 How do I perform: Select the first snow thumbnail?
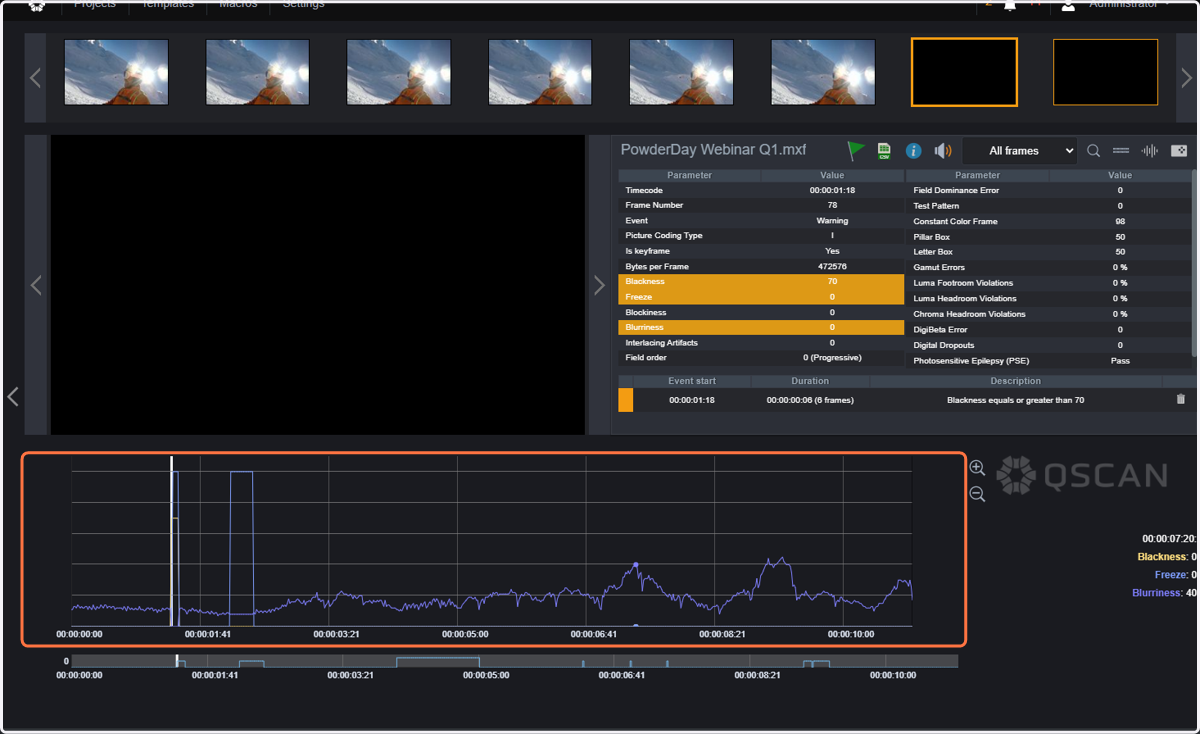[x=116, y=72]
